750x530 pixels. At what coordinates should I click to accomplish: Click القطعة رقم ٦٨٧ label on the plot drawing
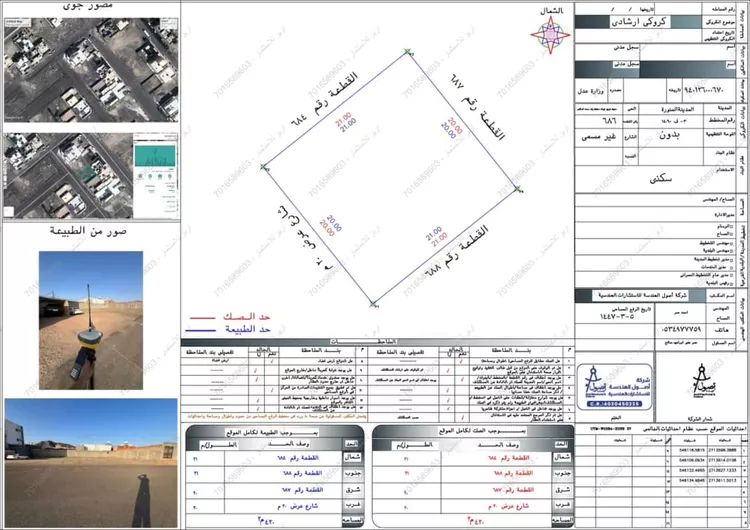(x=476, y=106)
